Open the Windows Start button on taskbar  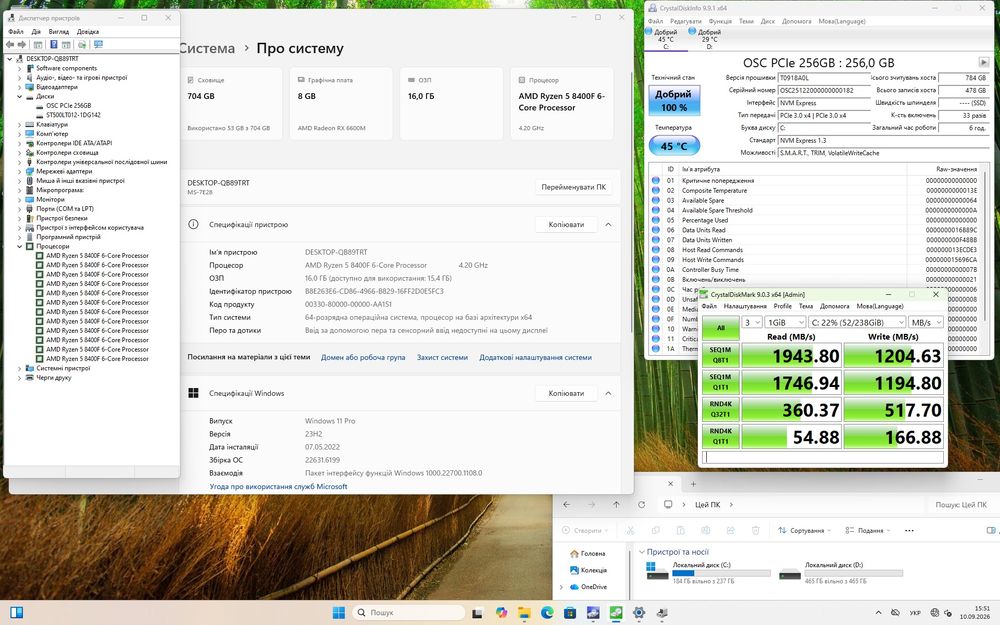point(339,613)
